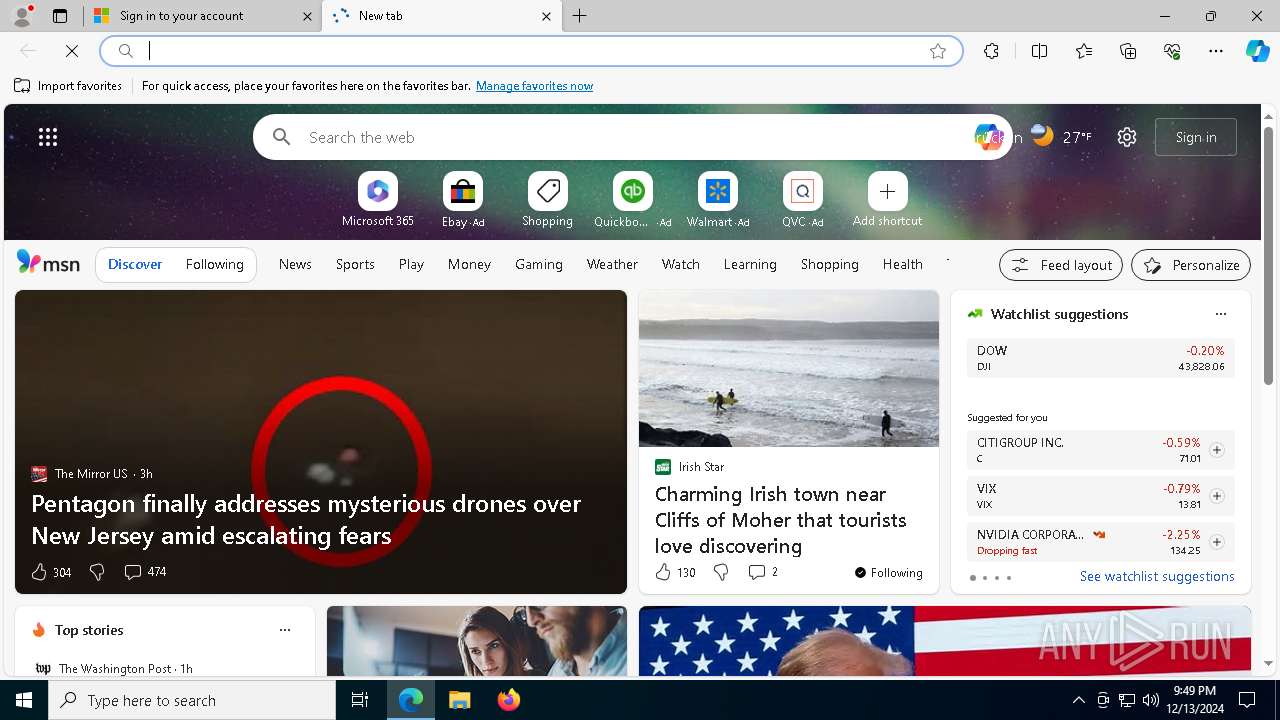This screenshot has height=720, width=1280.
Task: Open the Edge profile icon
Action: 21,16
